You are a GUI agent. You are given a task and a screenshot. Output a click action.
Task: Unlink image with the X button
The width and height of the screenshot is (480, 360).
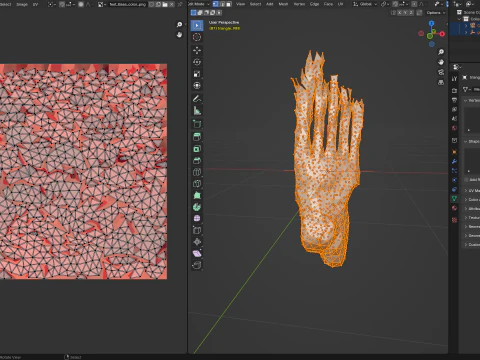point(171,4)
